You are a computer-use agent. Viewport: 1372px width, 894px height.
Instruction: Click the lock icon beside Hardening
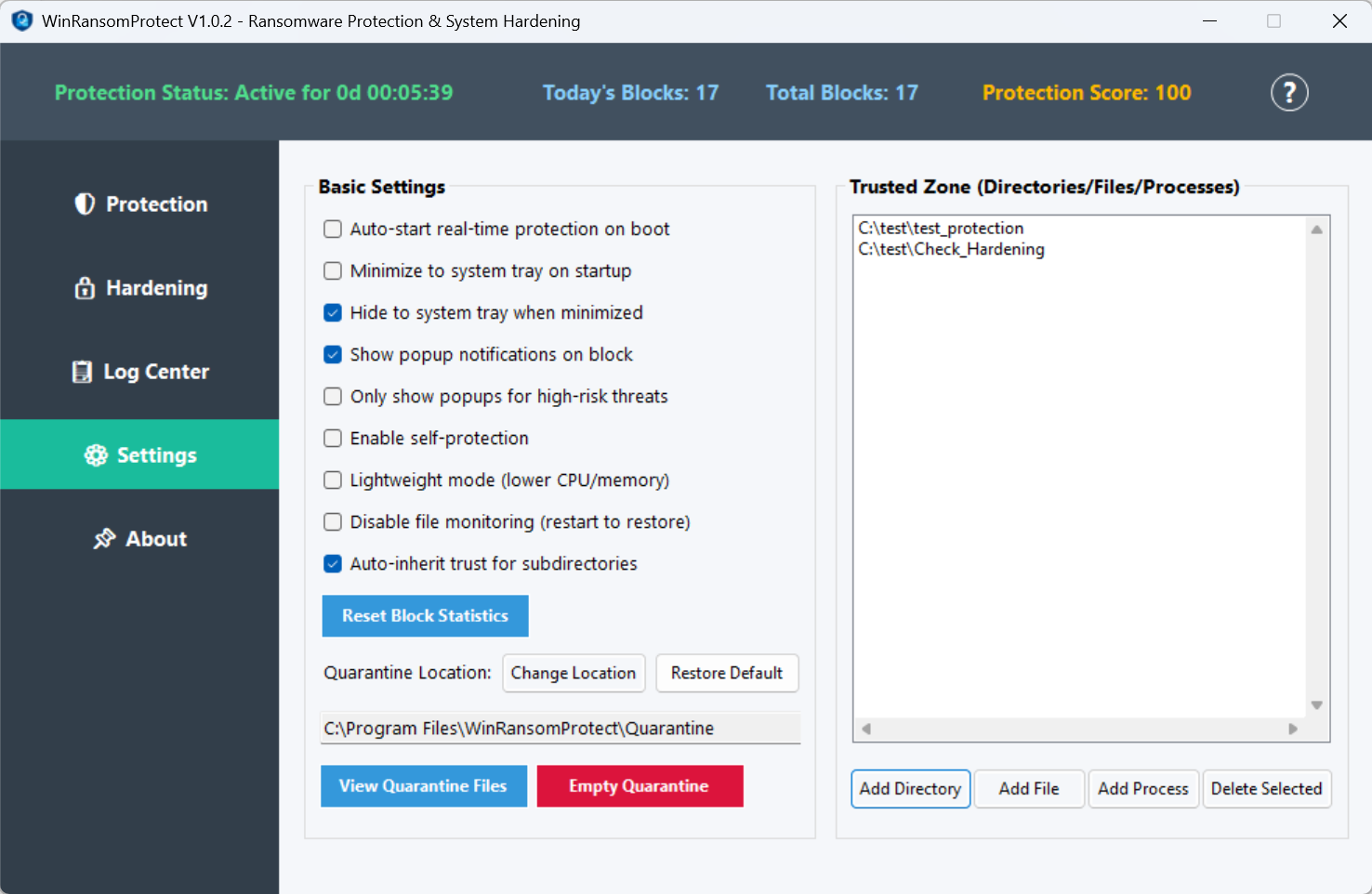tap(85, 288)
